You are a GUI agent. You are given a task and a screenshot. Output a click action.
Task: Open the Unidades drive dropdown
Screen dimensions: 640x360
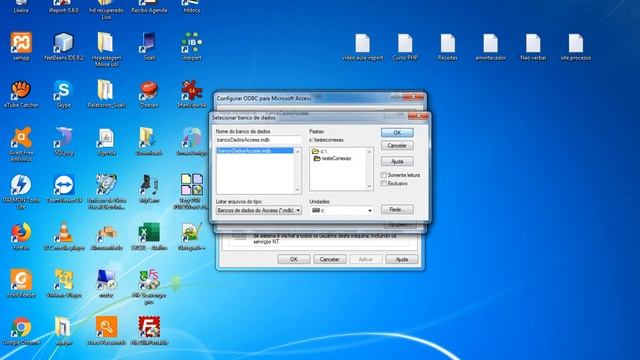point(342,210)
